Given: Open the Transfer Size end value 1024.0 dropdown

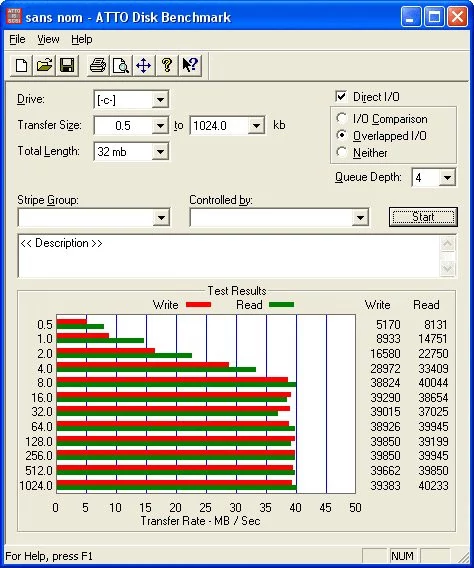Looking at the screenshot, I should pyautogui.click(x=256, y=126).
